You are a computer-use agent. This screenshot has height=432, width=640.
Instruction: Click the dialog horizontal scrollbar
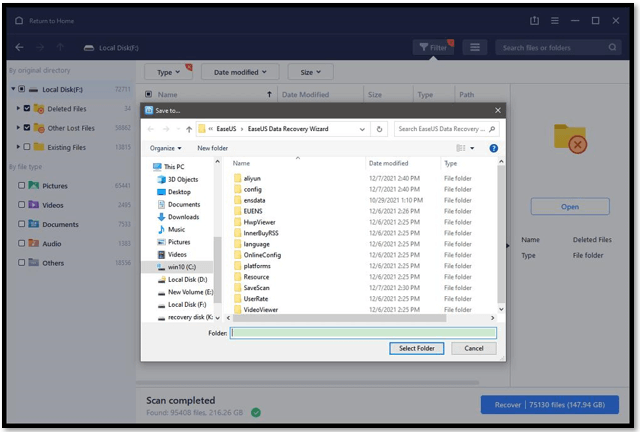tap(339, 318)
